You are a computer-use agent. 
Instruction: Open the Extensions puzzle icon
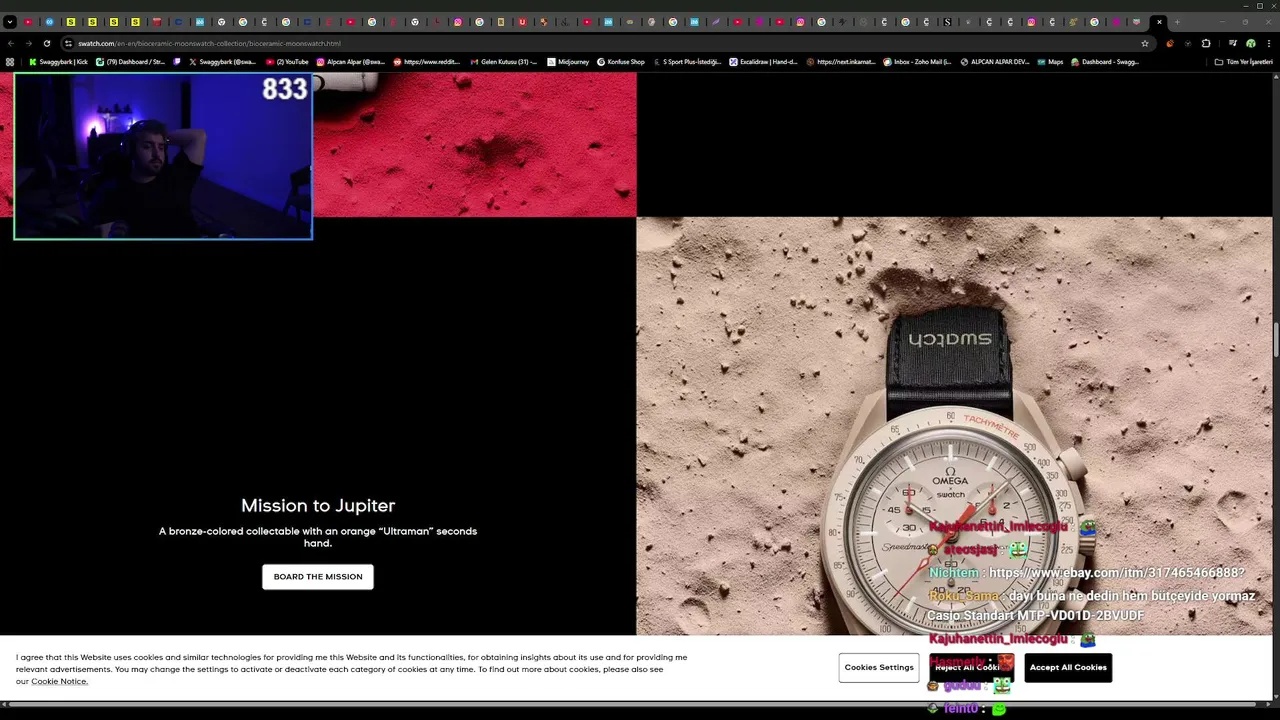[1206, 43]
